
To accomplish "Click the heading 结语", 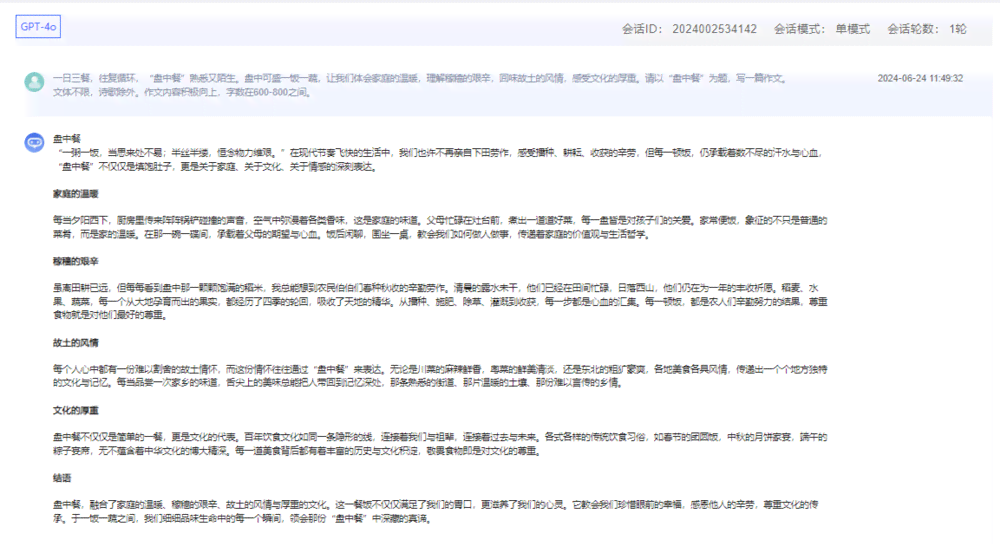I will coord(62,478).
